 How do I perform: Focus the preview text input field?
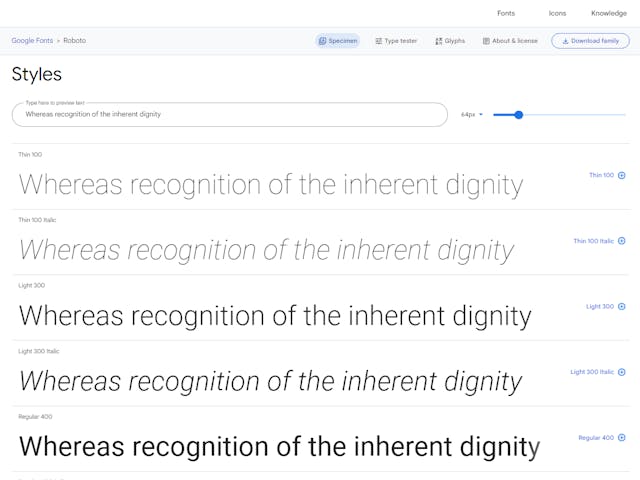[x=230, y=114]
